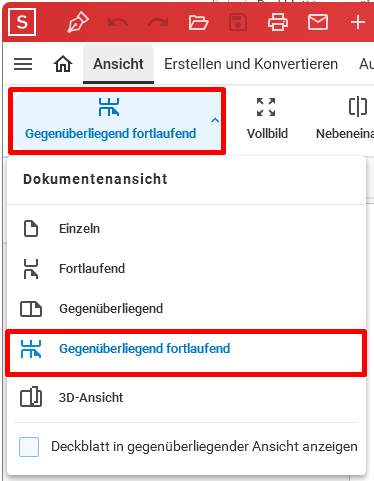Click the redo arrow icon
Viewport: 374px width, 481px height.
[158, 22]
